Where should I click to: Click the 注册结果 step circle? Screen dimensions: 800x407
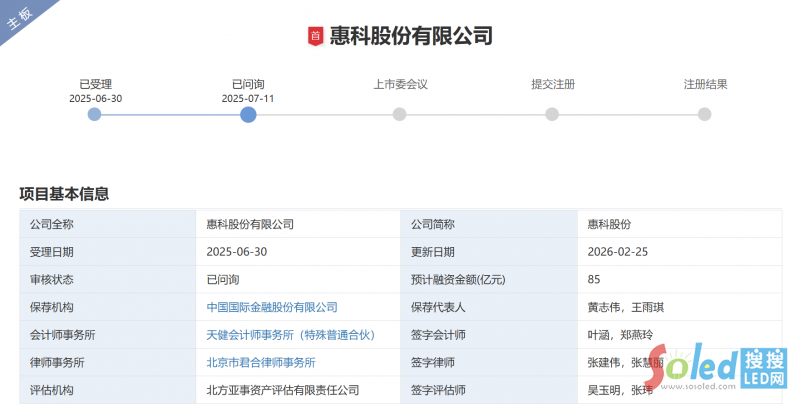[705, 114]
